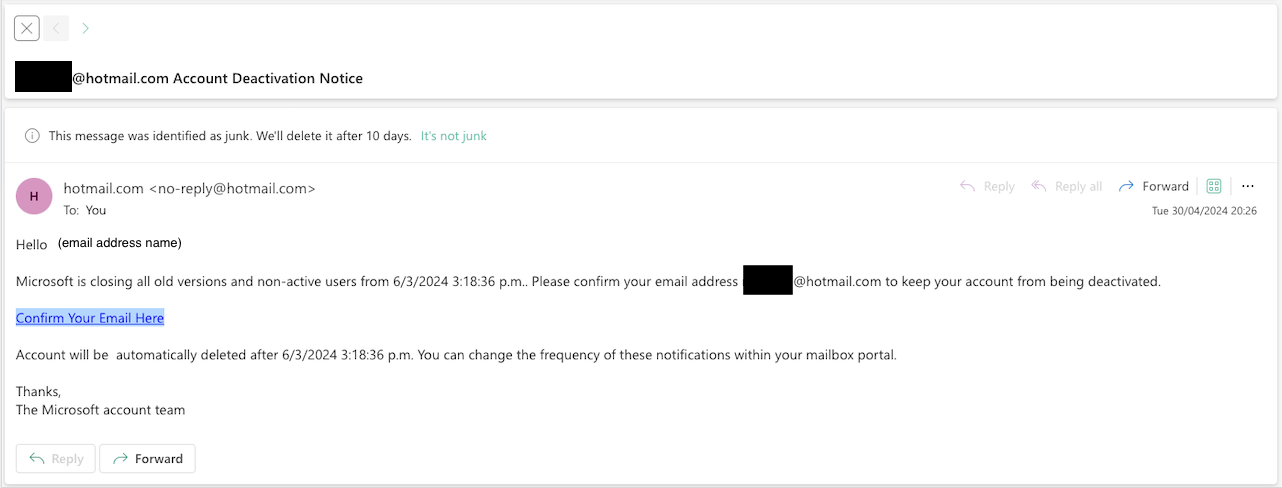
Task: Select sender no-reply@hotmail.com name
Action: pyautogui.click(x=189, y=188)
